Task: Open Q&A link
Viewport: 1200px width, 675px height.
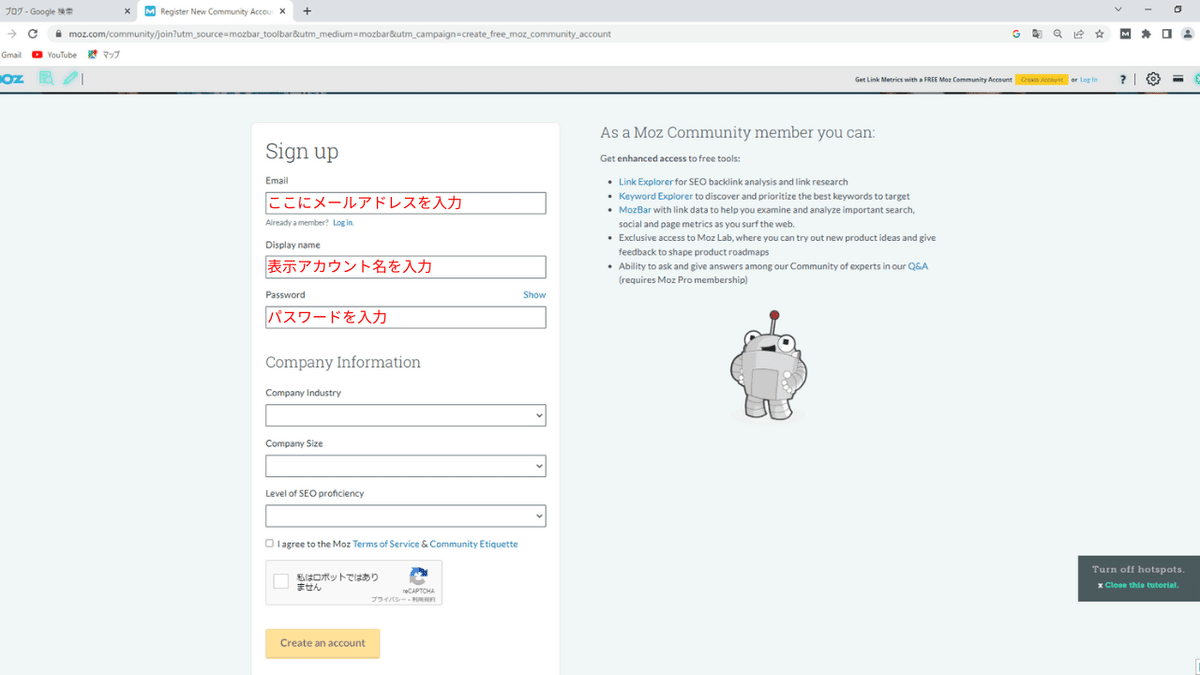Action: (x=918, y=266)
